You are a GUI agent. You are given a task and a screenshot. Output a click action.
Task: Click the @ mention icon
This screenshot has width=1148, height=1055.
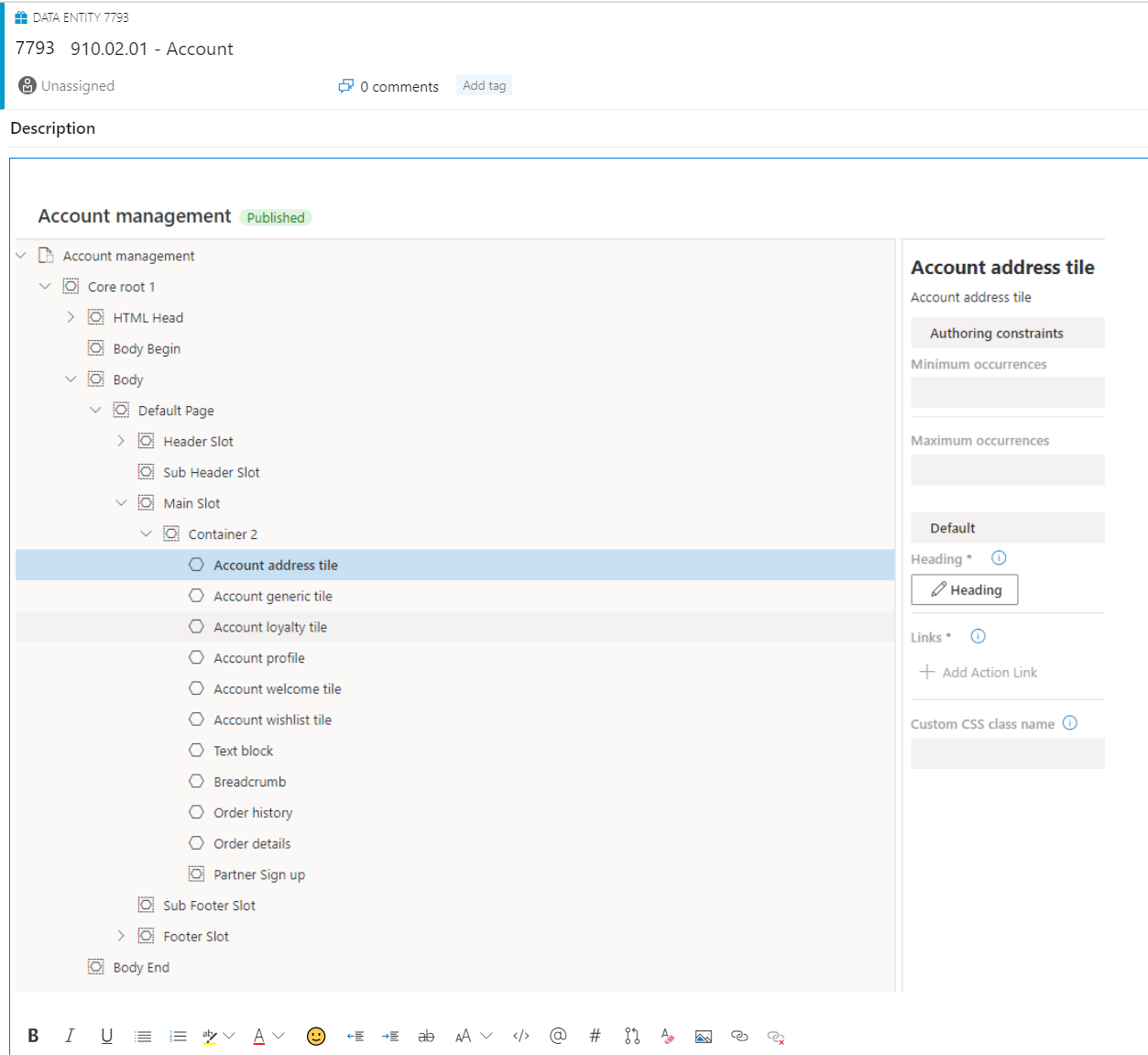[x=558, y=1036]
